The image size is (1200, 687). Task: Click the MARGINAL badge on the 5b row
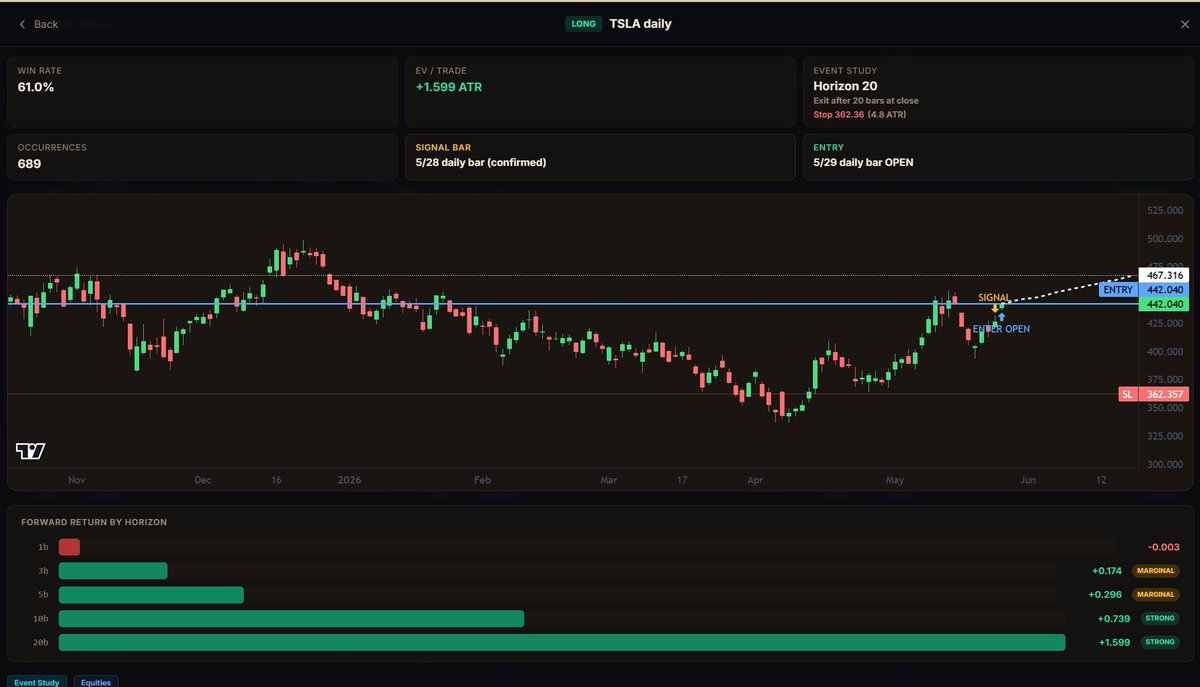(x=1155, y=595)
